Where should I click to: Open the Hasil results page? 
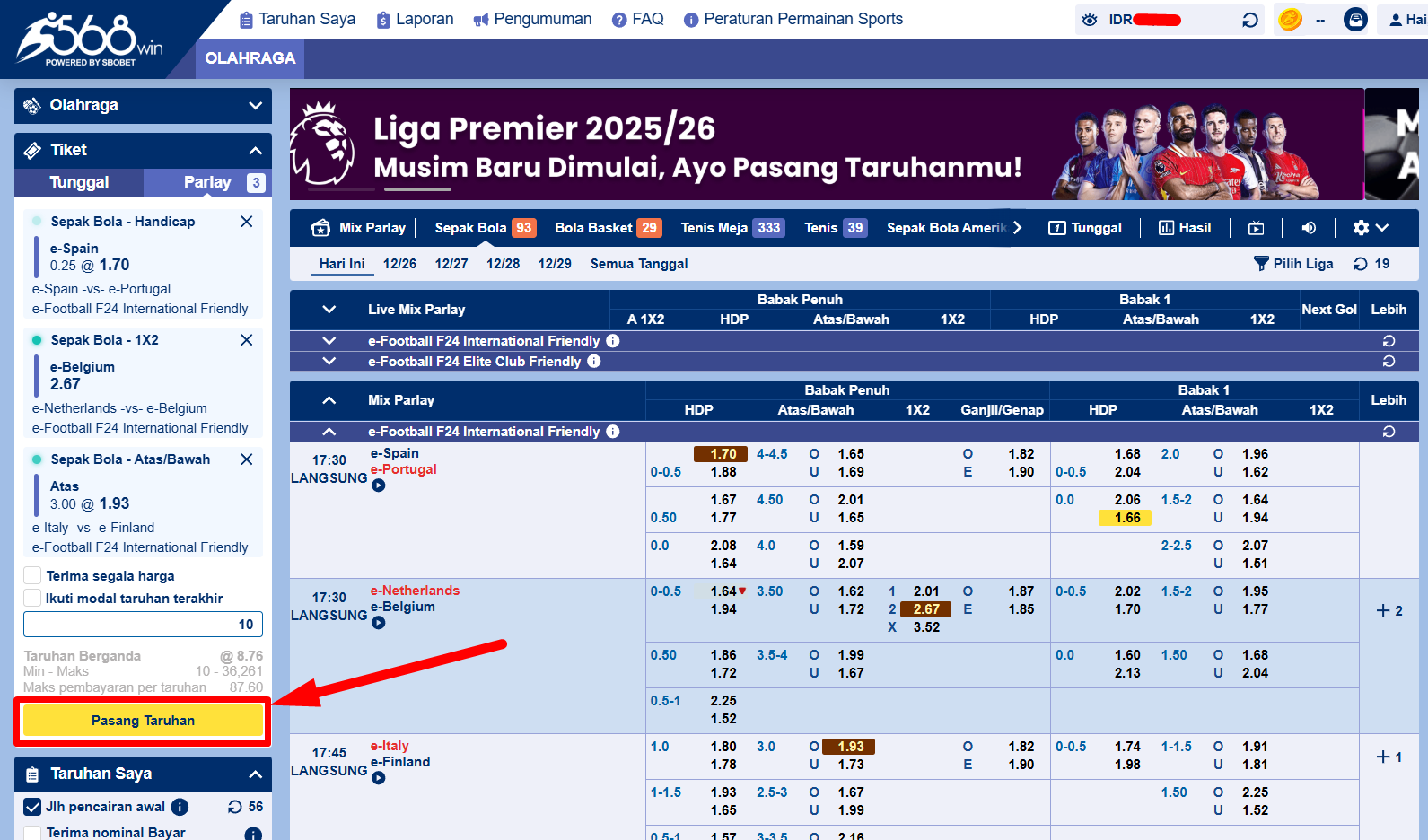pyautogui.click(x=1185, y=228)
